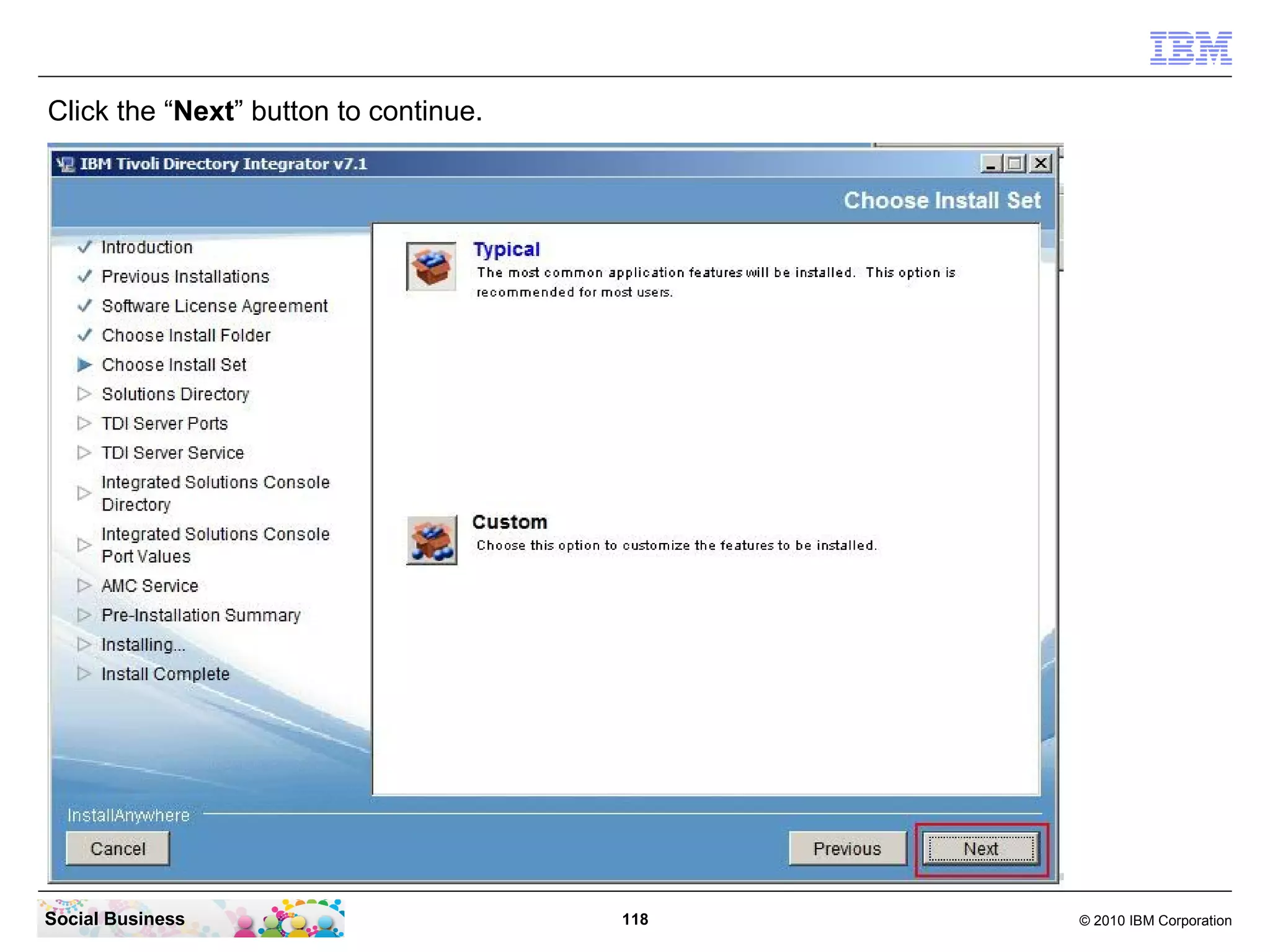Click the TDI Server Service step text
This screenshot has height=952, width=1270.
(173, 453)
